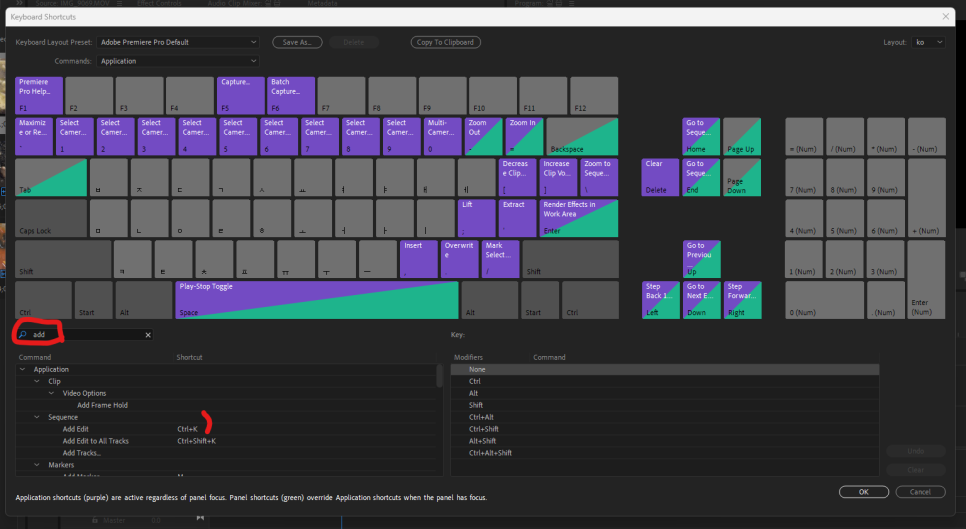
Task: Click the Zoom to Sequence backslash key
Action: tap(599, 177)
